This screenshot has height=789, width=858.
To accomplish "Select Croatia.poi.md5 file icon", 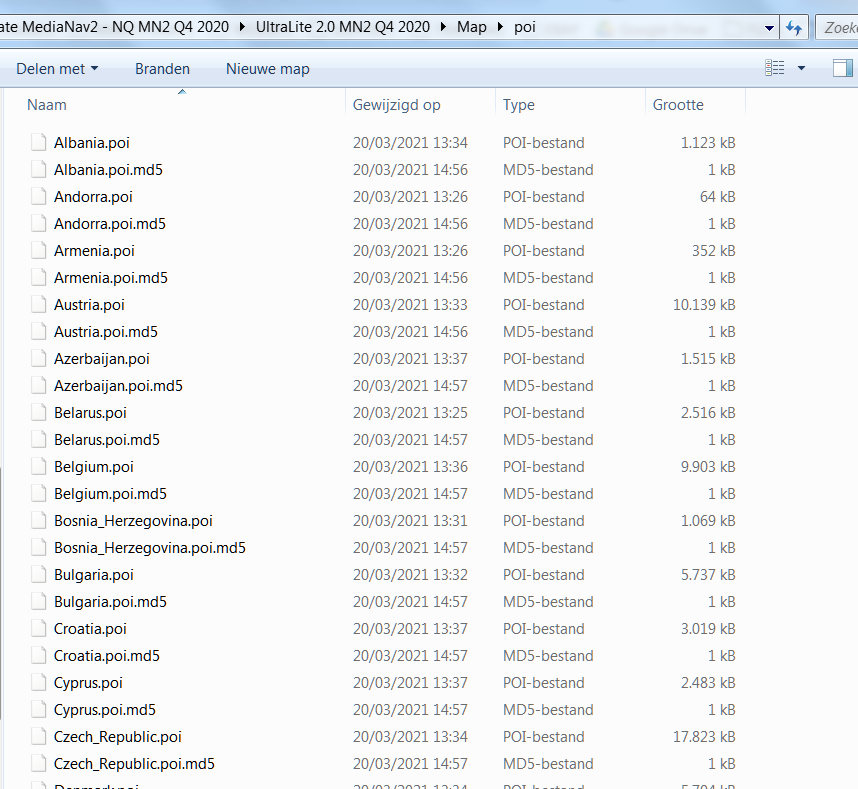I will pos(38,655).
